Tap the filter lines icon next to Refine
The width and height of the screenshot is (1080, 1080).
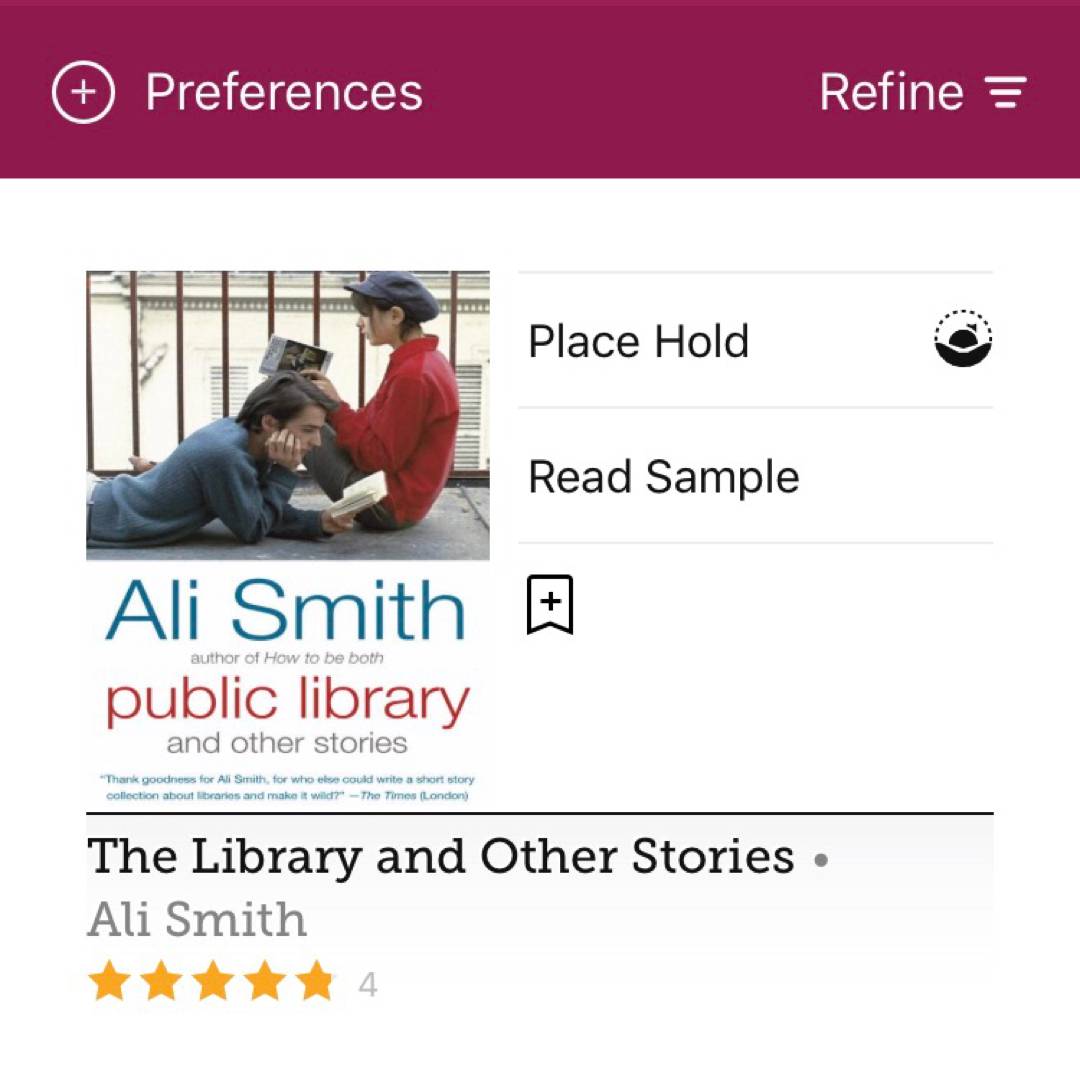click(x=1006, y=93)
